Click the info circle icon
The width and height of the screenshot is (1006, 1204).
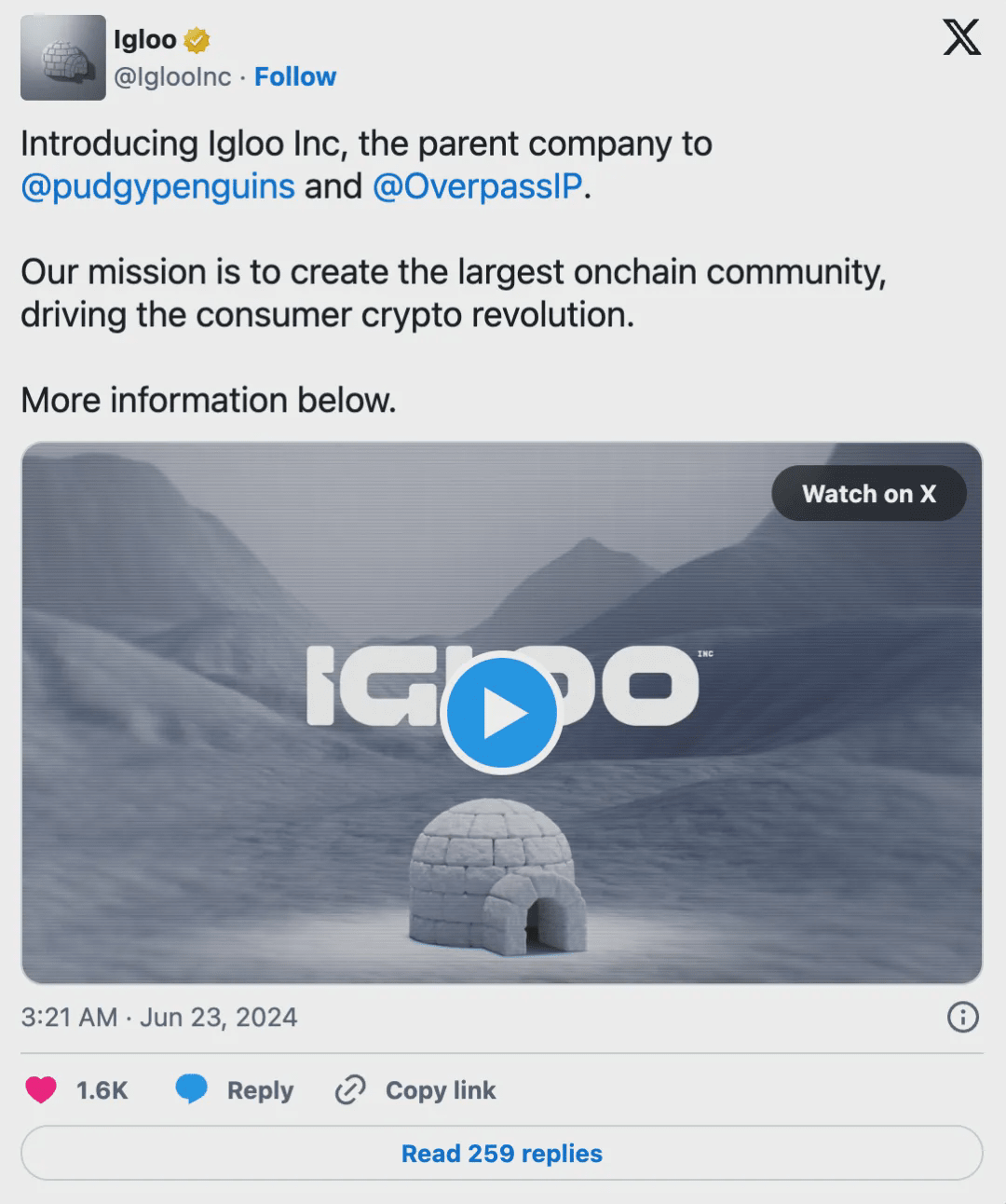(x=962, y=1017)
